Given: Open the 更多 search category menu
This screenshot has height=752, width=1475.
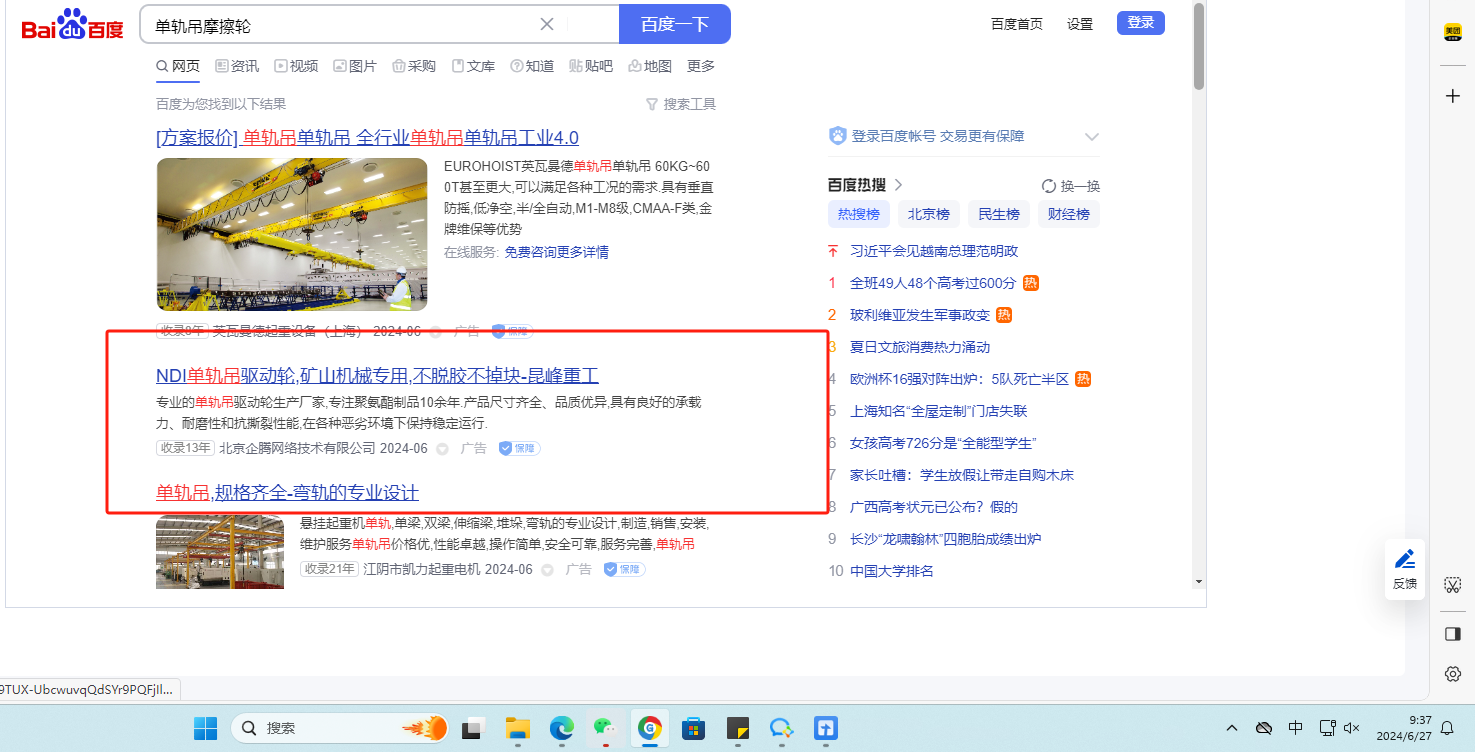Looking at the screenshot, I should pos(701,66).
